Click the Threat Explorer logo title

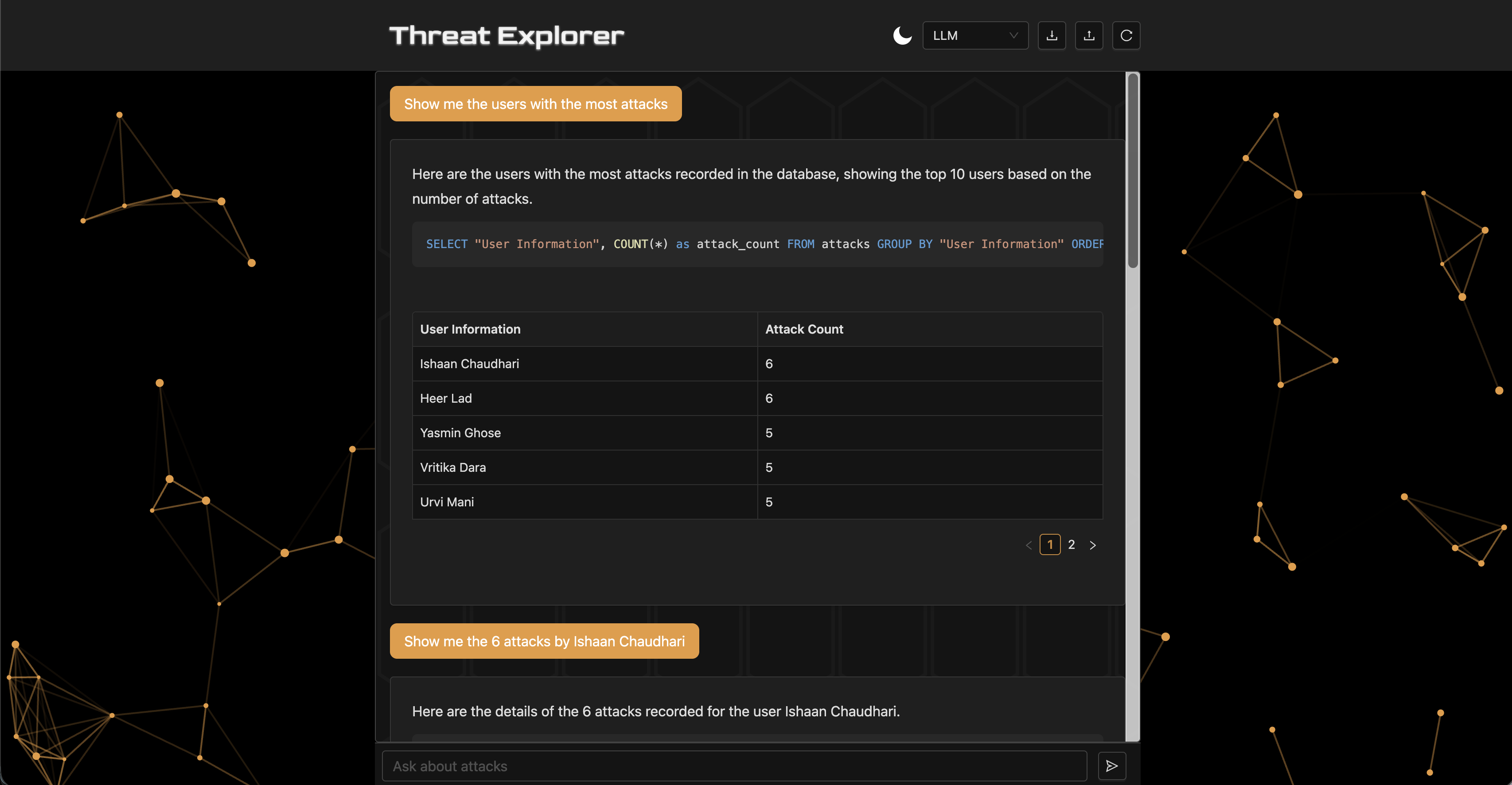coord(506,35)
